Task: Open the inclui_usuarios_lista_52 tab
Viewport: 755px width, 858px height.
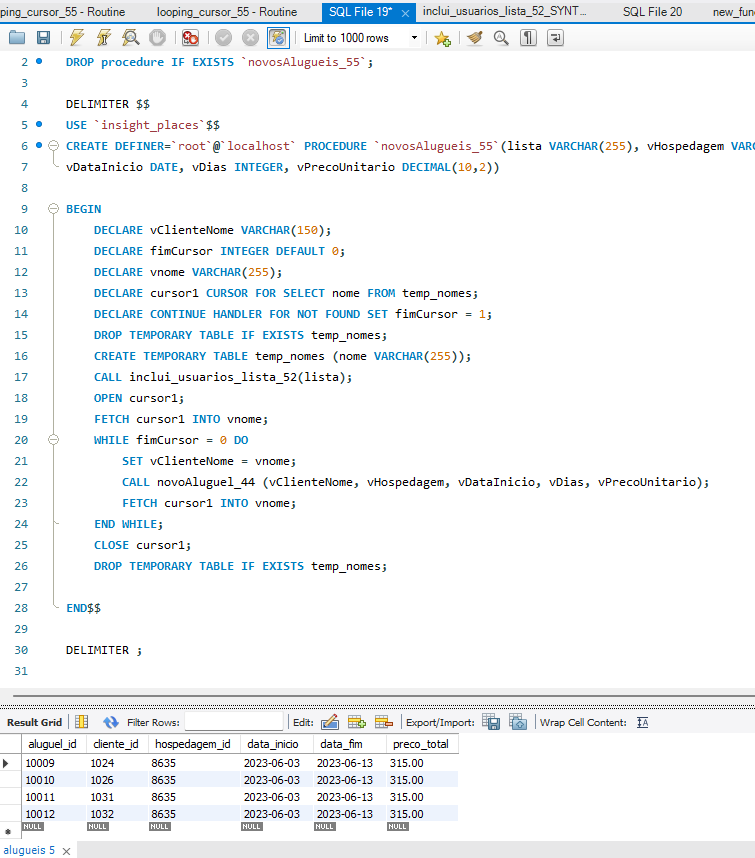Action: point(503,11)
